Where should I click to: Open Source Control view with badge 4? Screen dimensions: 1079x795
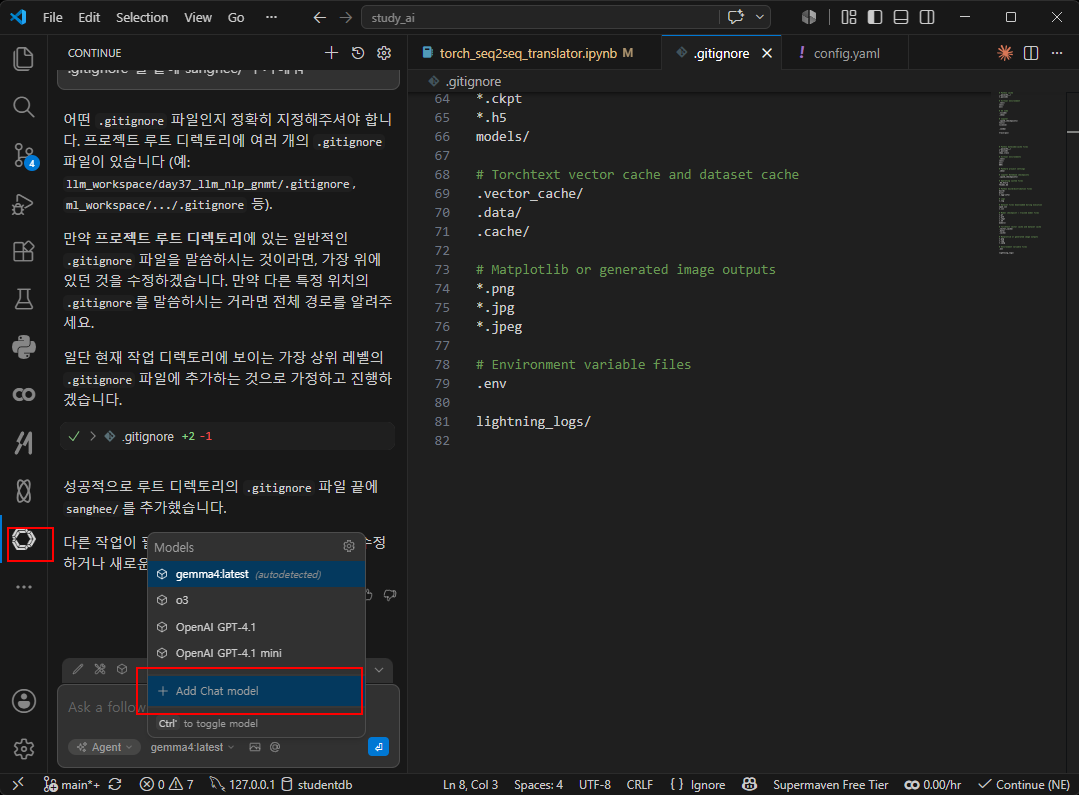25,156
